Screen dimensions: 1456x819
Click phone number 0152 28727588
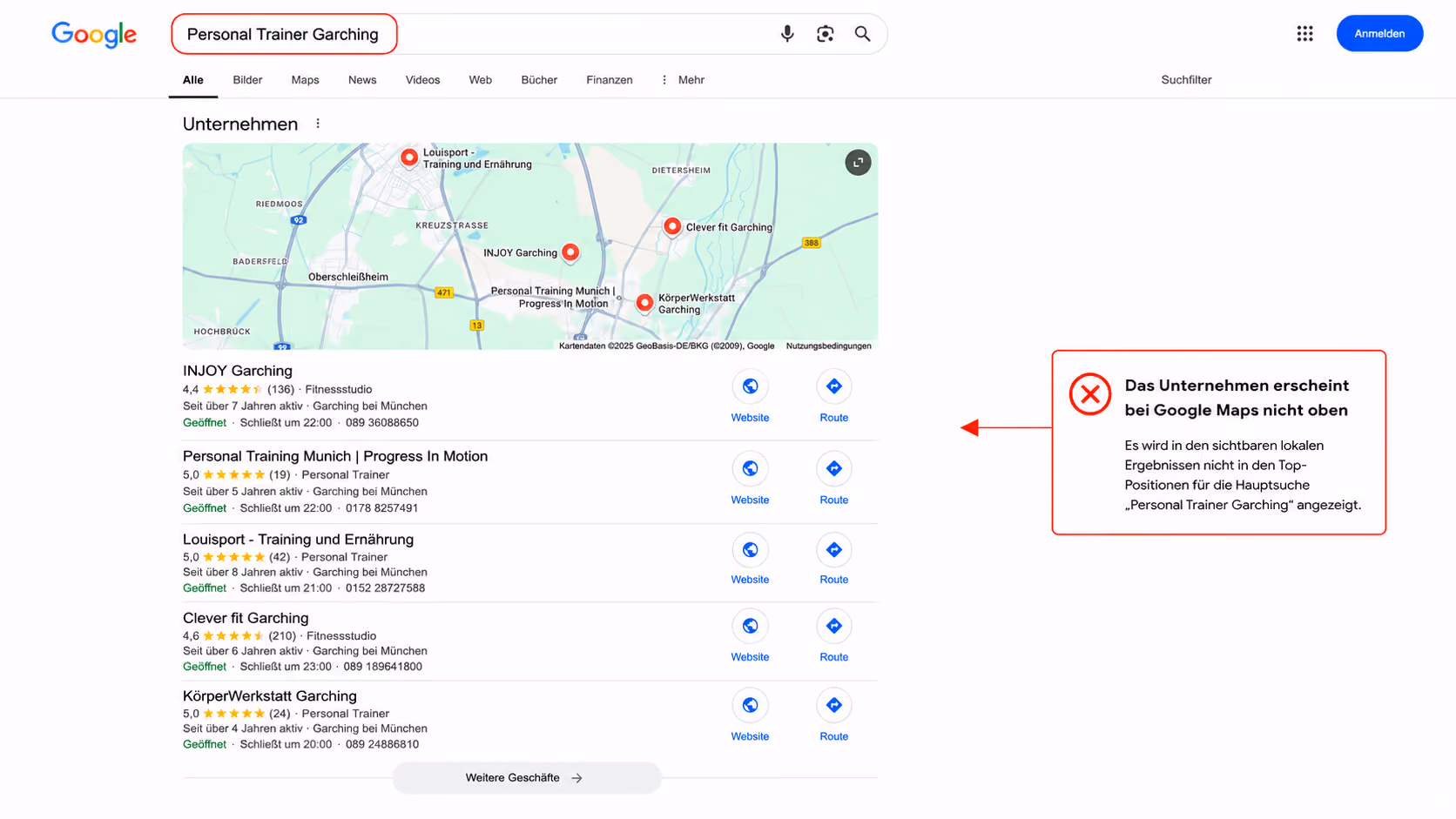click(x=385, y=588)
